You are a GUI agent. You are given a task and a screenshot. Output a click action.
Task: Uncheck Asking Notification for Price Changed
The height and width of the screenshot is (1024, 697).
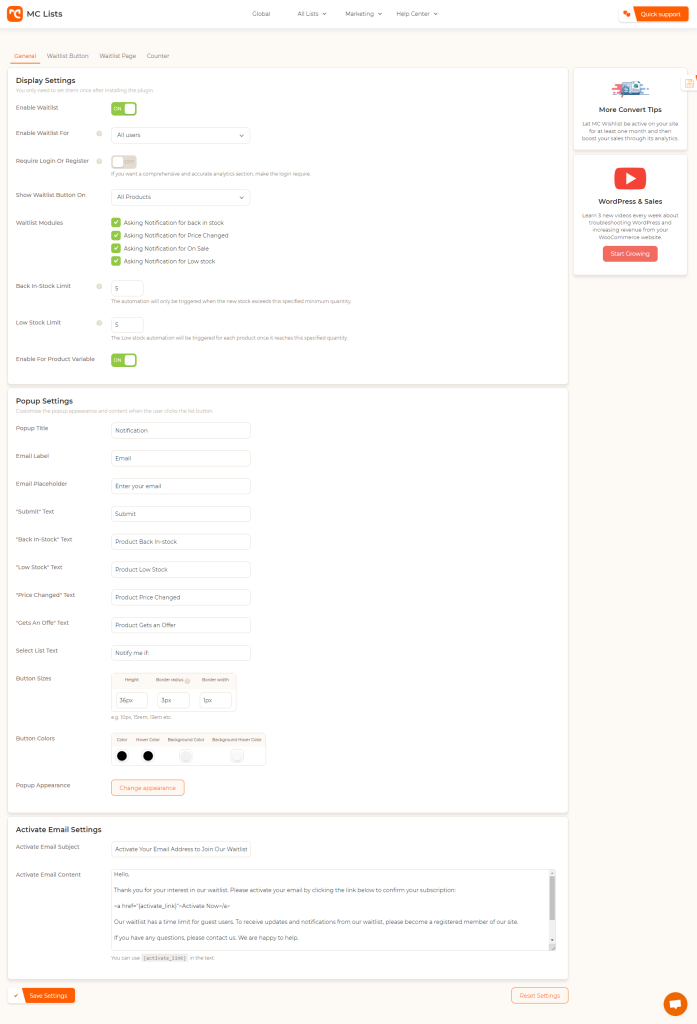click(x=116, y=235)
